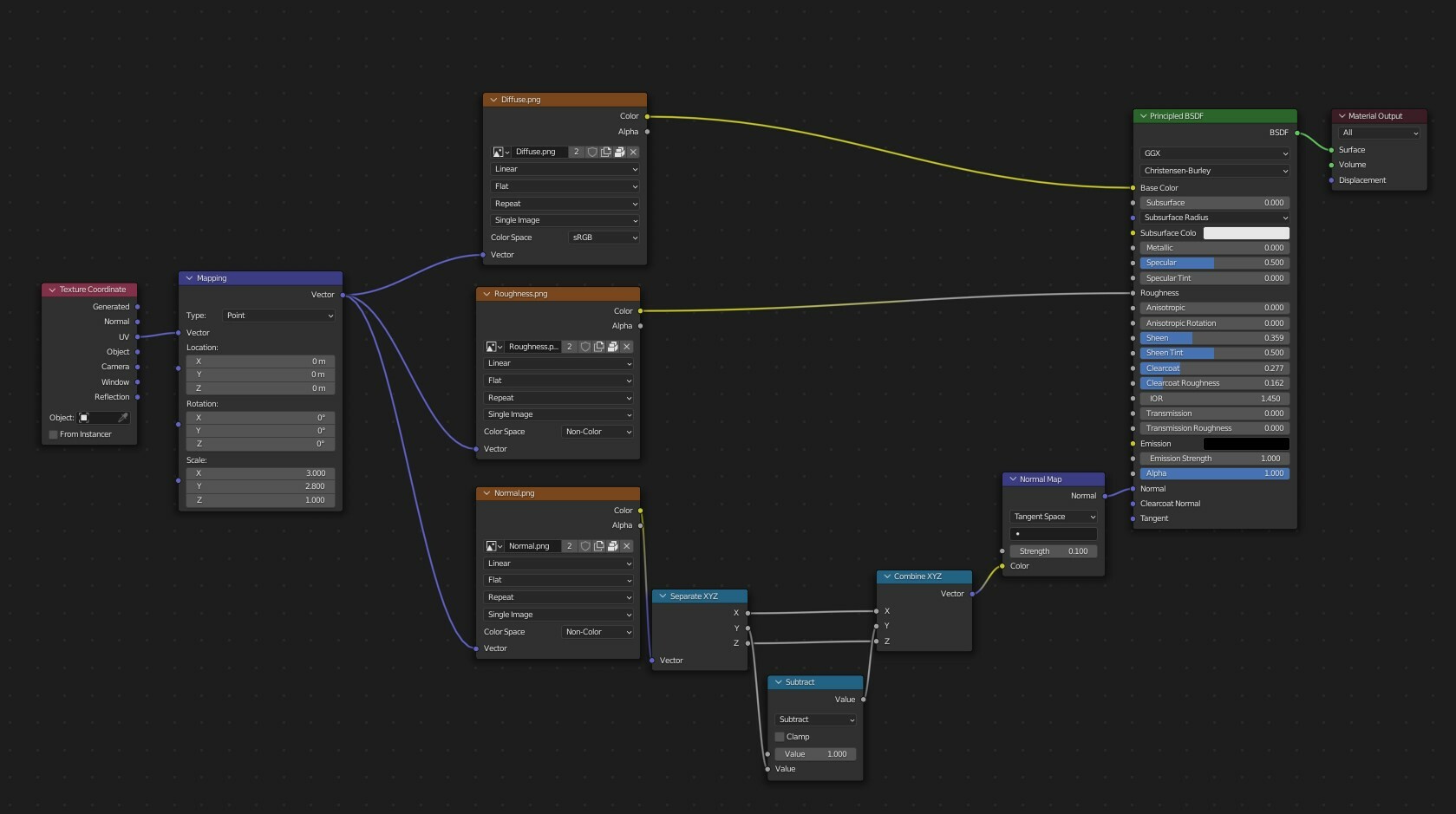Screen dimensions: 1456x814
Task: Open image file for Normal.png node
Action: coord(612,546)
